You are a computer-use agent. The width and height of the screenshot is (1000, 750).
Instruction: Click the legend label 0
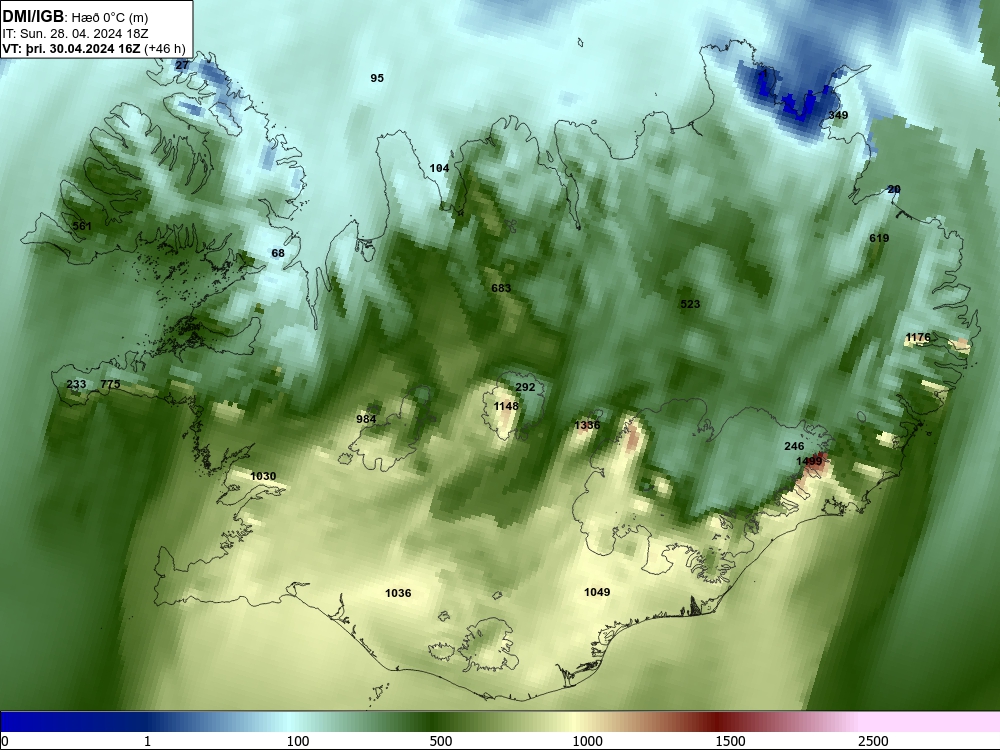point(5,741)
